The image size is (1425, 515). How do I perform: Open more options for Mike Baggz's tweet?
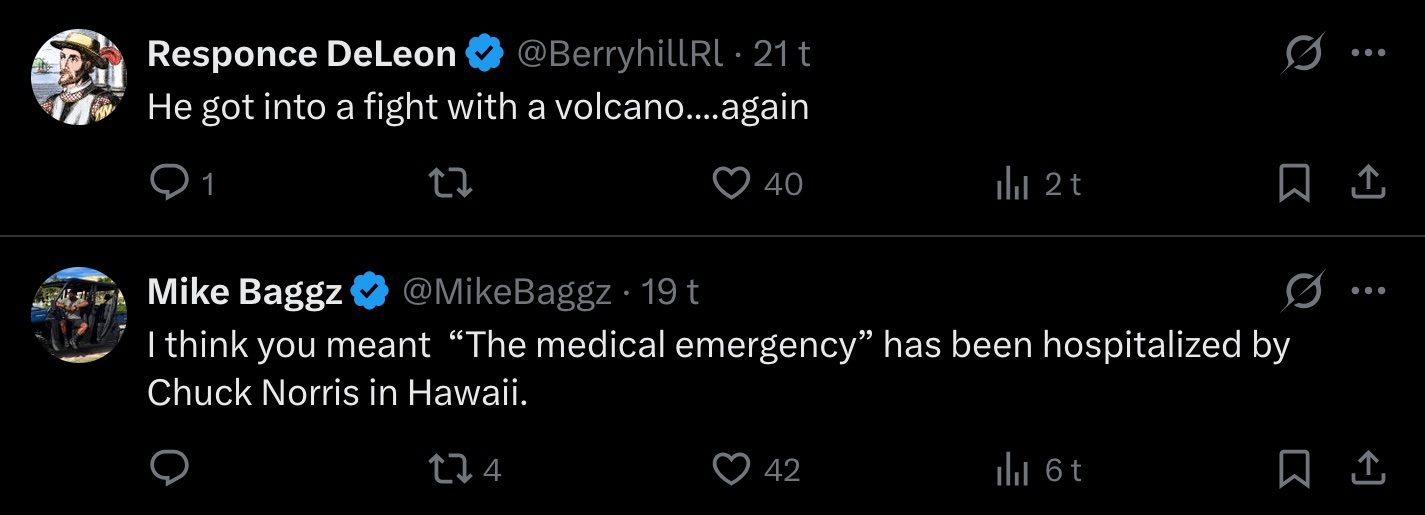coord(1368,291)
